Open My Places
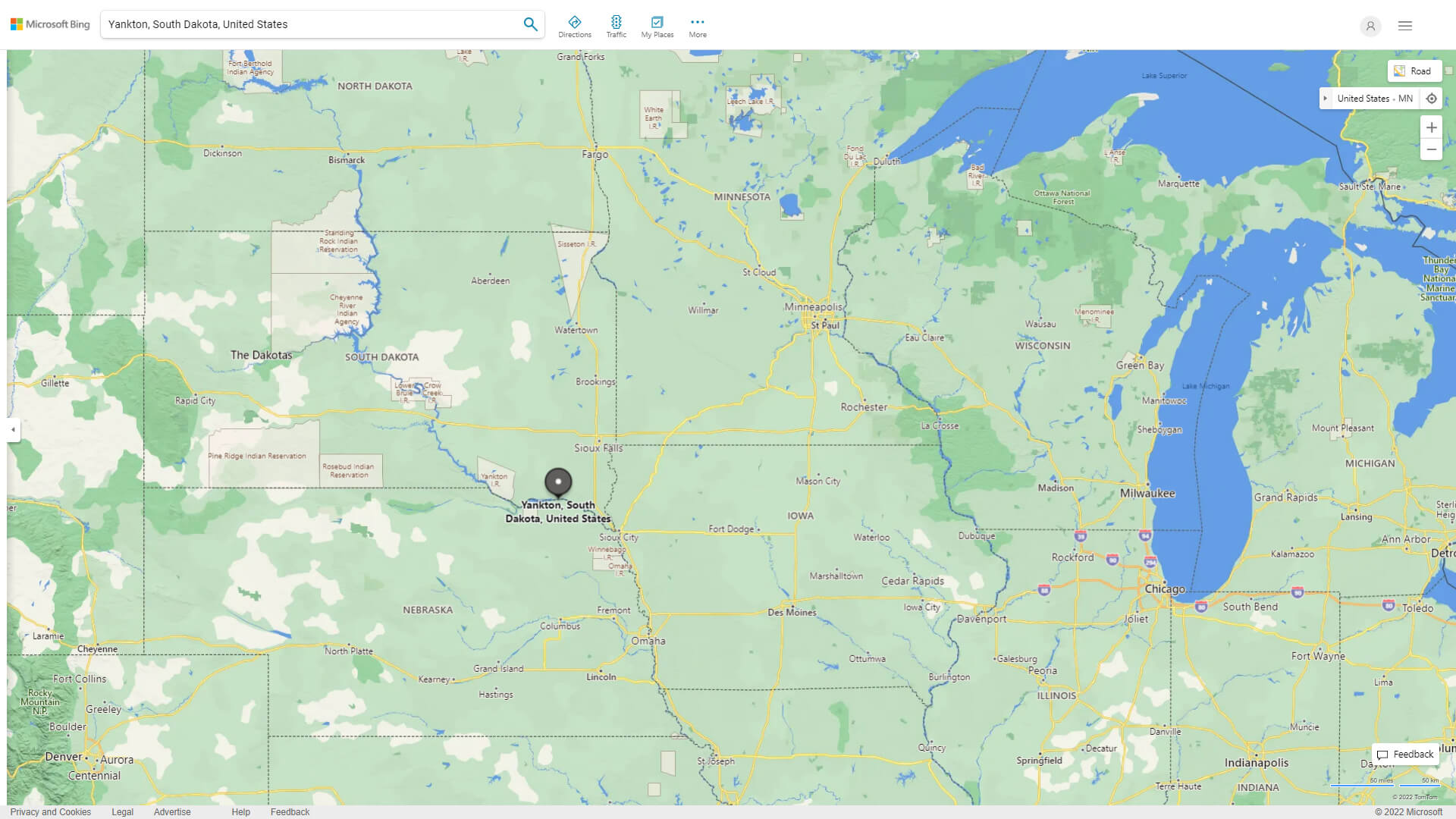The width and height of the screenshot is (1456, 819). coord(656,25)
